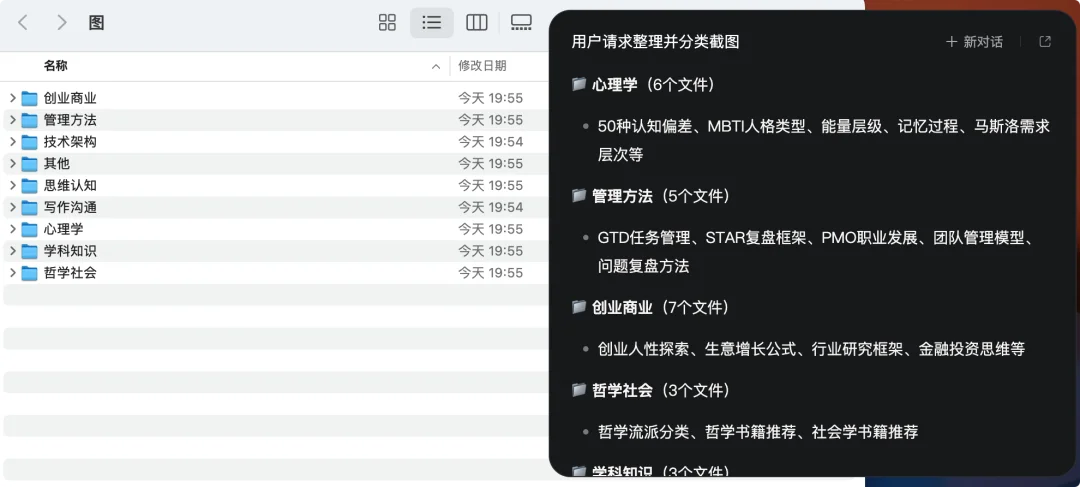Expand the 心理学 folder disclosure triangle
Viewport: 1080px width, 487px height.
coord(12,229)
